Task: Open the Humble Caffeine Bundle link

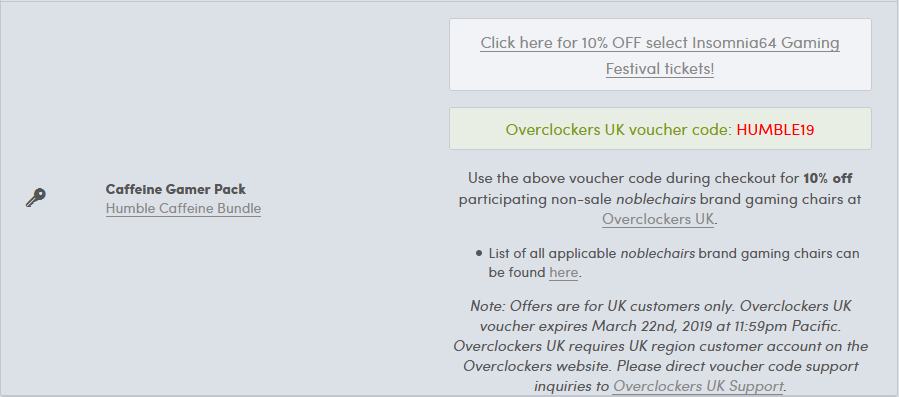Action: pos(183,208)
